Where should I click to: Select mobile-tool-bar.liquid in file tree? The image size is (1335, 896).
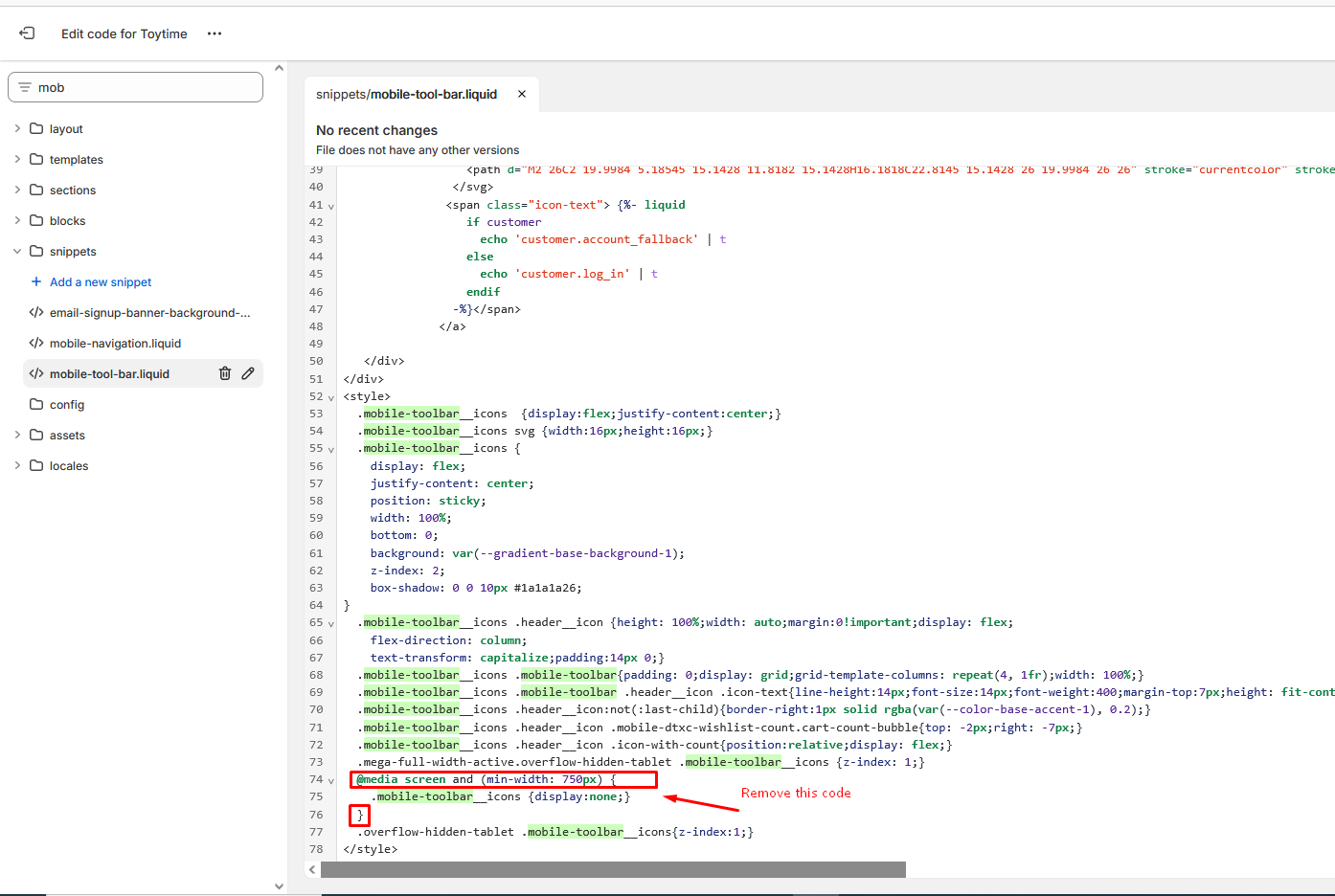pos(109,373)
